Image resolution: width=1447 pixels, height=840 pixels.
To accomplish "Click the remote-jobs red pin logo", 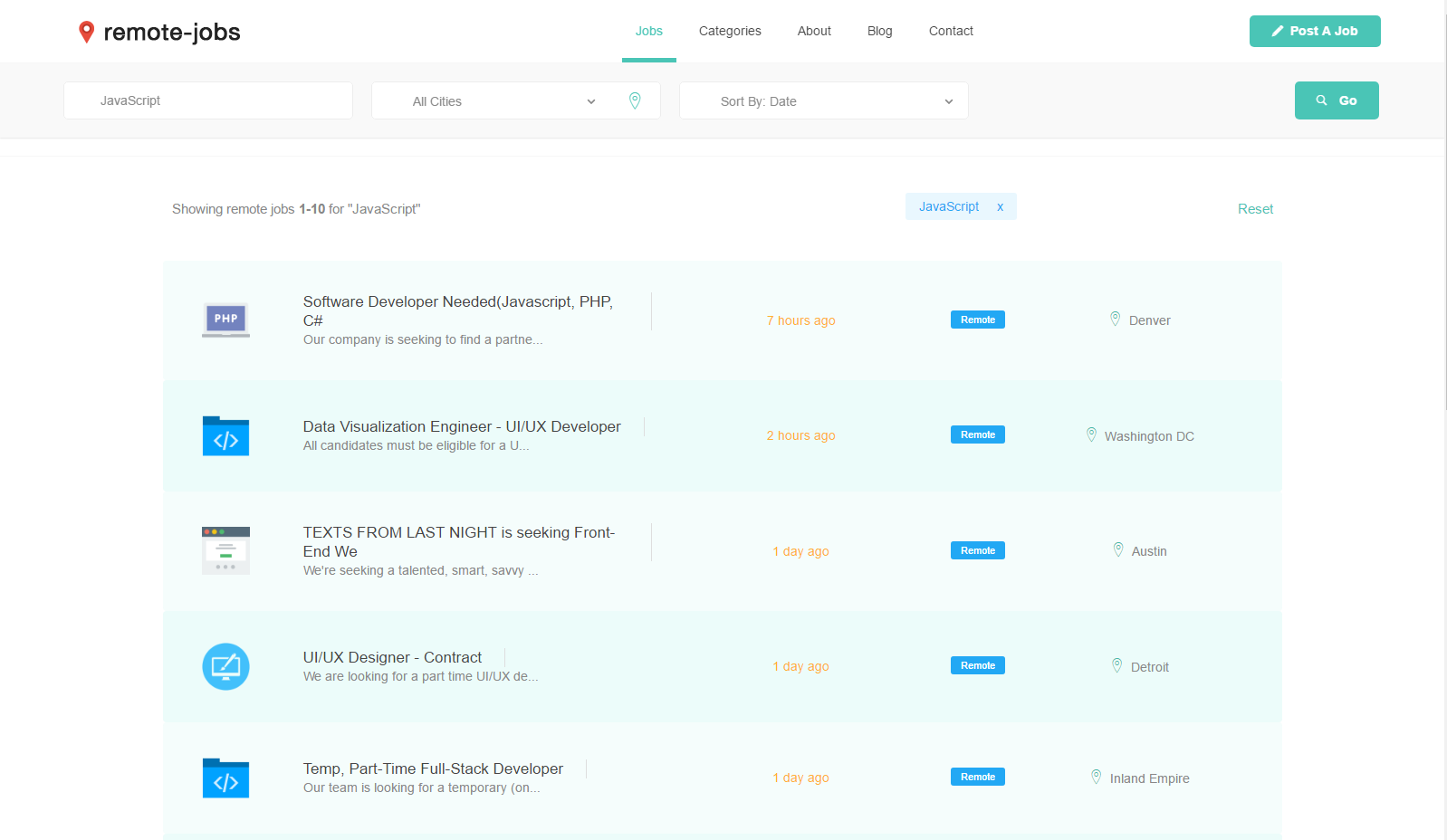I will [x=87, y=32].
